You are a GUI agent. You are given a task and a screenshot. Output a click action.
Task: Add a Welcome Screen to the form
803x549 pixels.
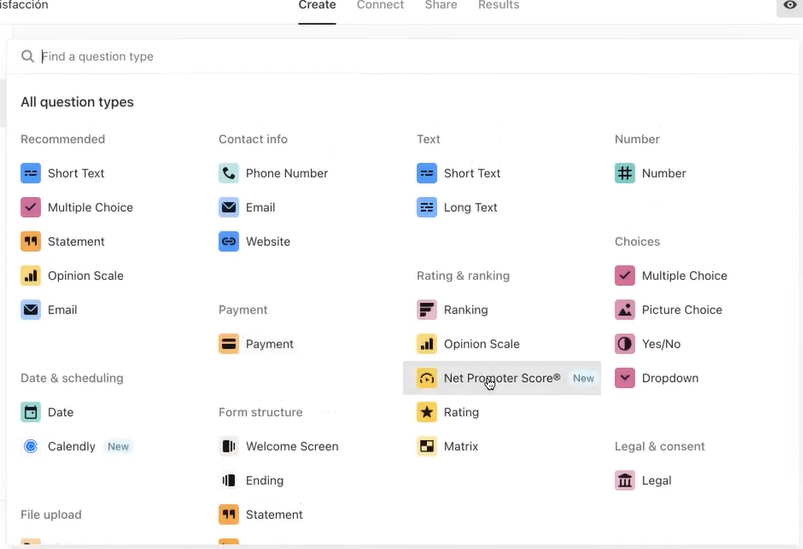tap(304, 446)
